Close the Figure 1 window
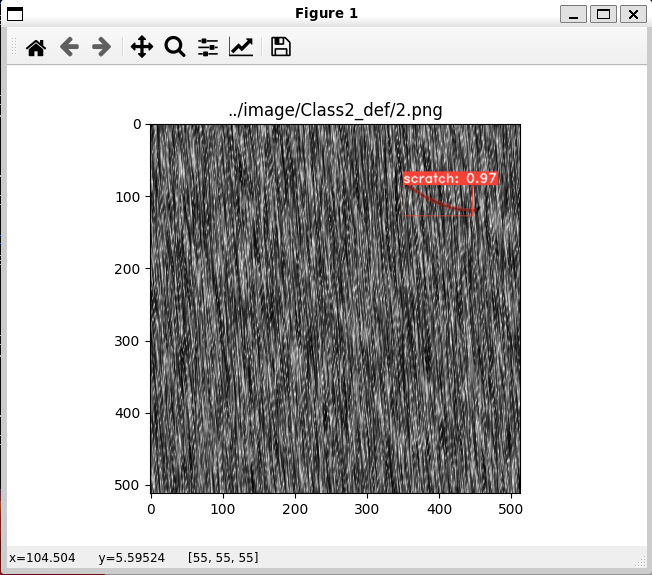This screenshot has width=652, height=575. tap(633, 14)
